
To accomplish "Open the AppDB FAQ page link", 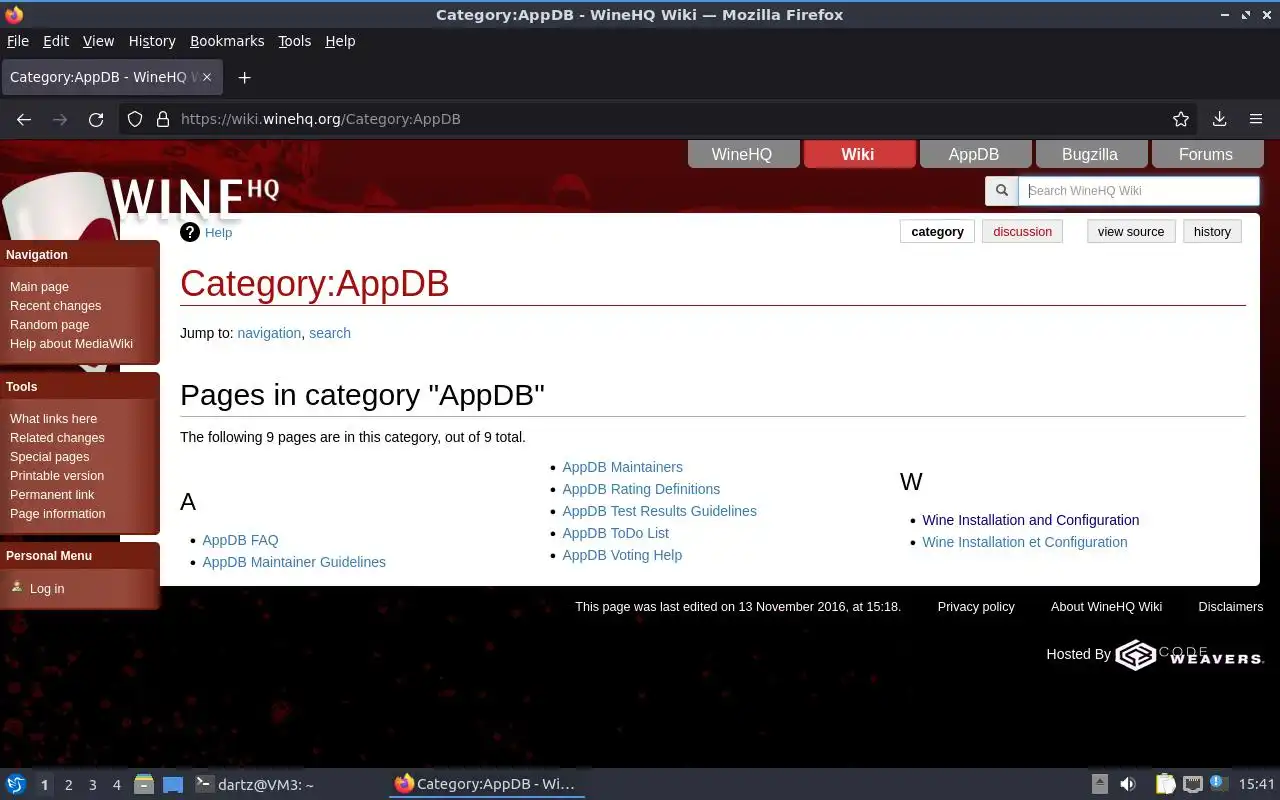I will [x=240, y=540].
